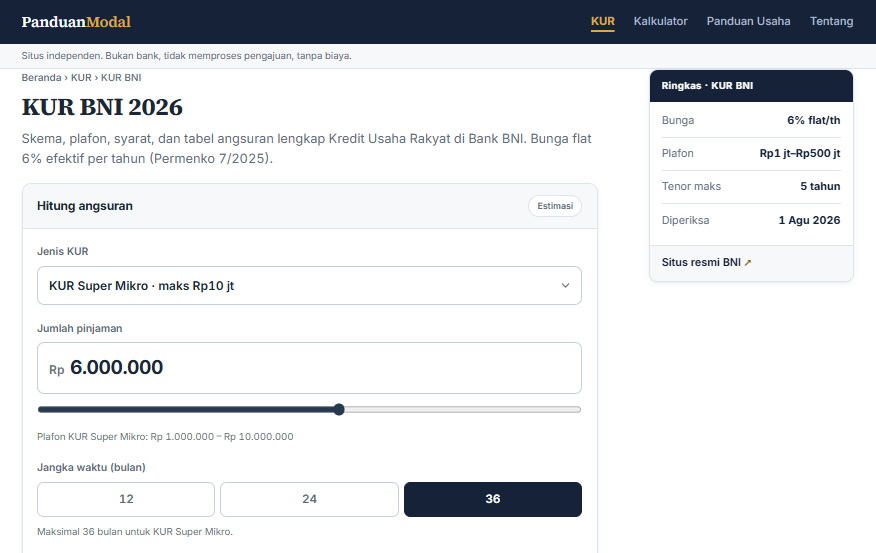This screenshot has width=876, height=553.
Task: Click the "1 Agu 2026" Diperiksa value
Action: (809, 220)
